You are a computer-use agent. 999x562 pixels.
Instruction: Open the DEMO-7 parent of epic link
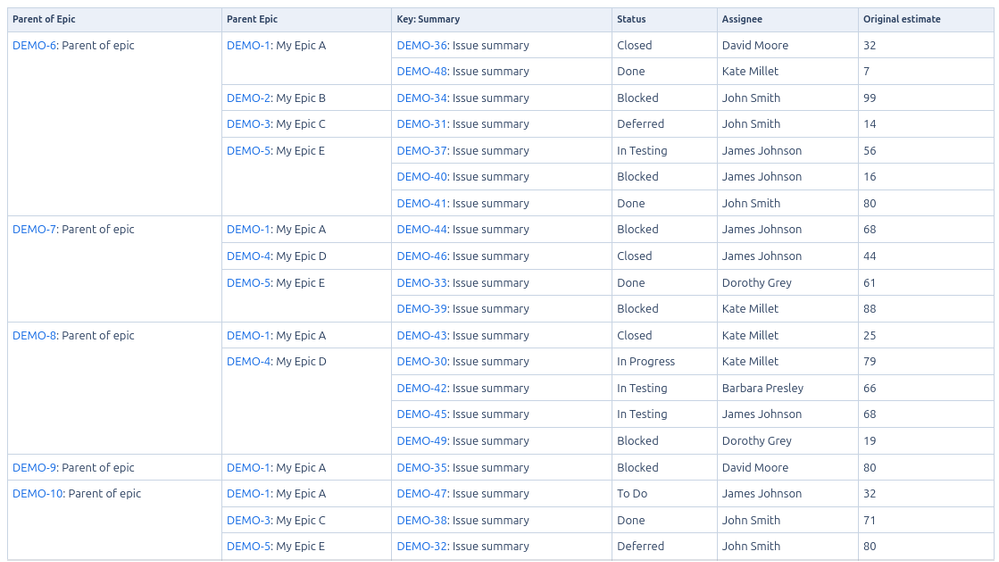[35, 229]
